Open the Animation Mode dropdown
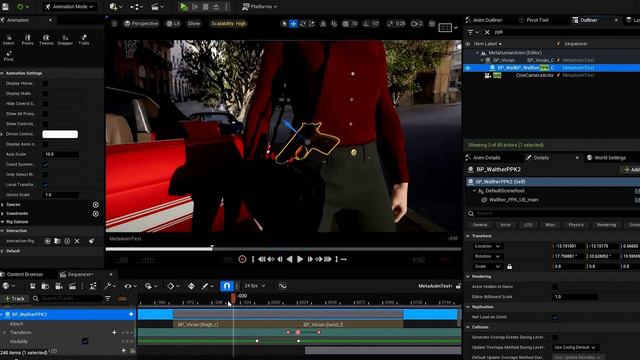The height and width of the screenshot is (360, 640). coord(70,7)
